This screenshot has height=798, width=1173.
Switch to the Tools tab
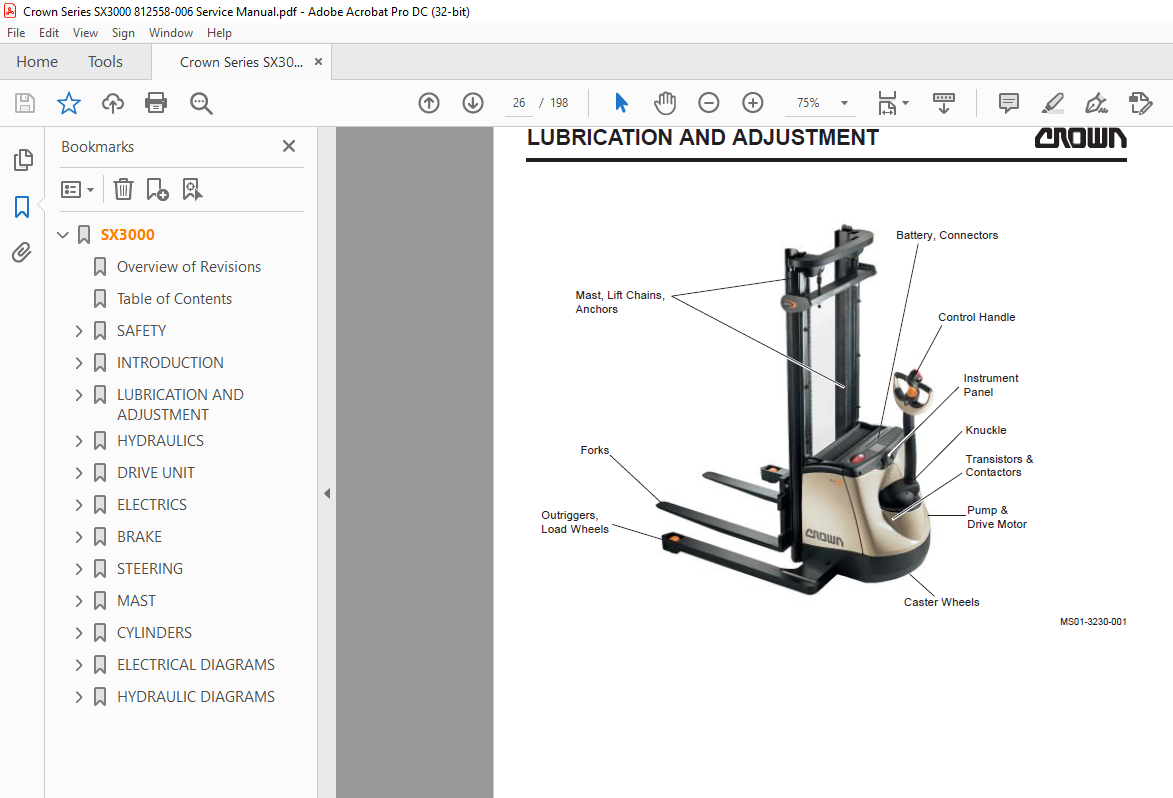click(x=105, y=62)
